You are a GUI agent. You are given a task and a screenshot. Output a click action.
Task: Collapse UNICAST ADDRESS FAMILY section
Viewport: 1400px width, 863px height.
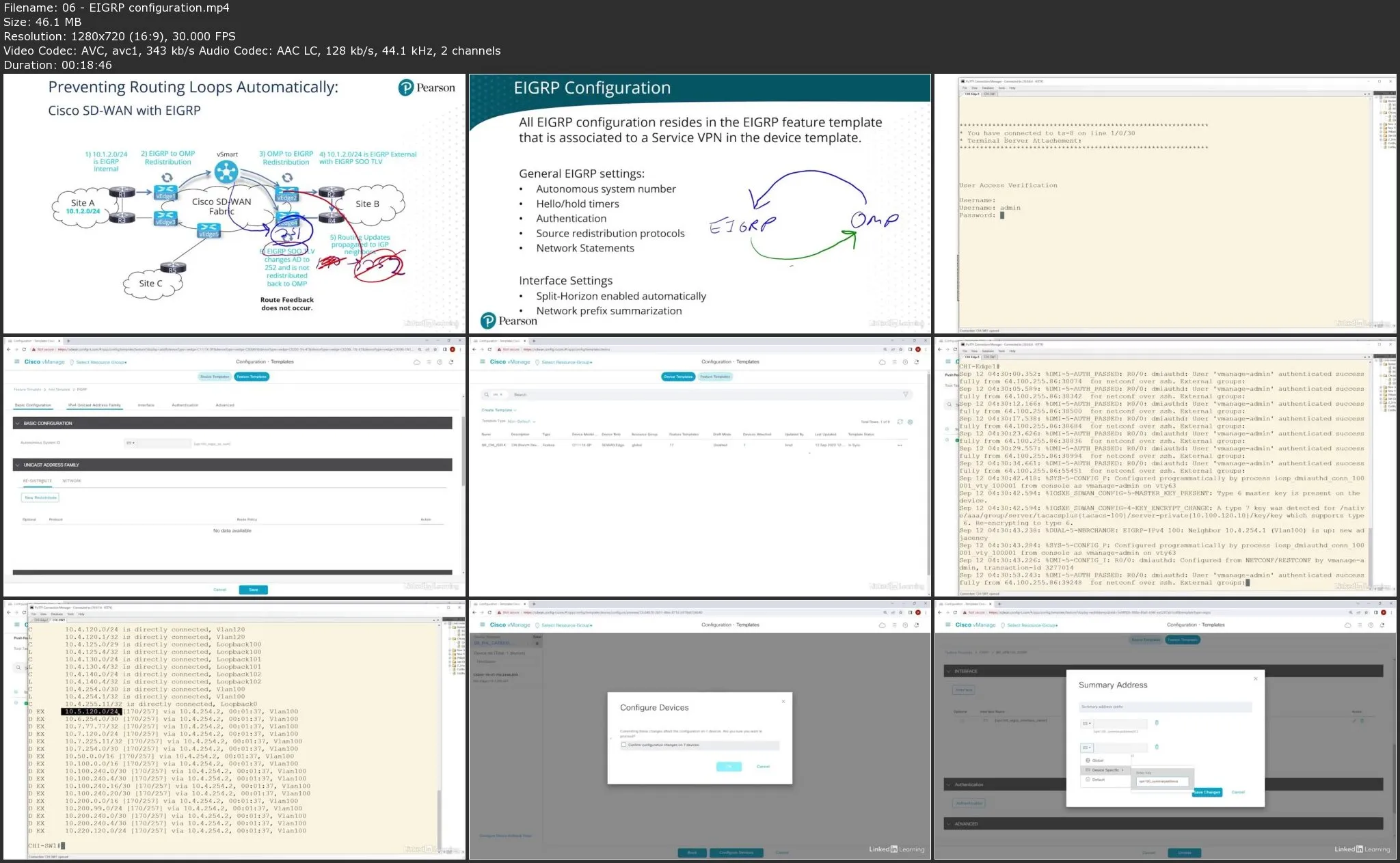(x=16, y=465)
